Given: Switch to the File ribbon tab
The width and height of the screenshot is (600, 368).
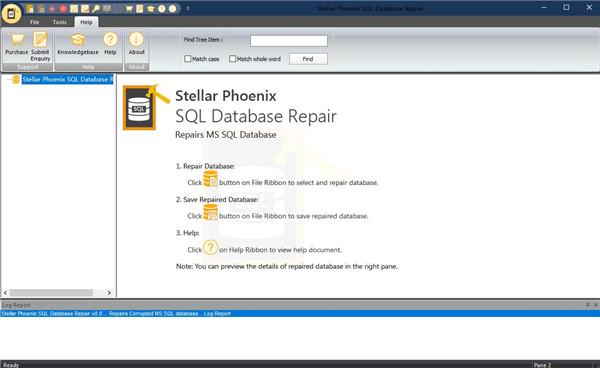Looking at the screenshot, I should [34, 22].
